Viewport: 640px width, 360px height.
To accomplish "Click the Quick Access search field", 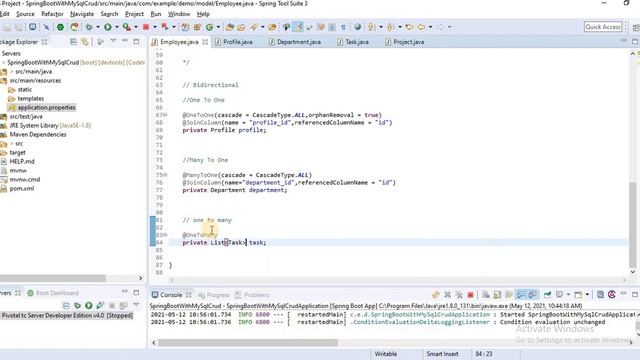I will click(603, 27).
